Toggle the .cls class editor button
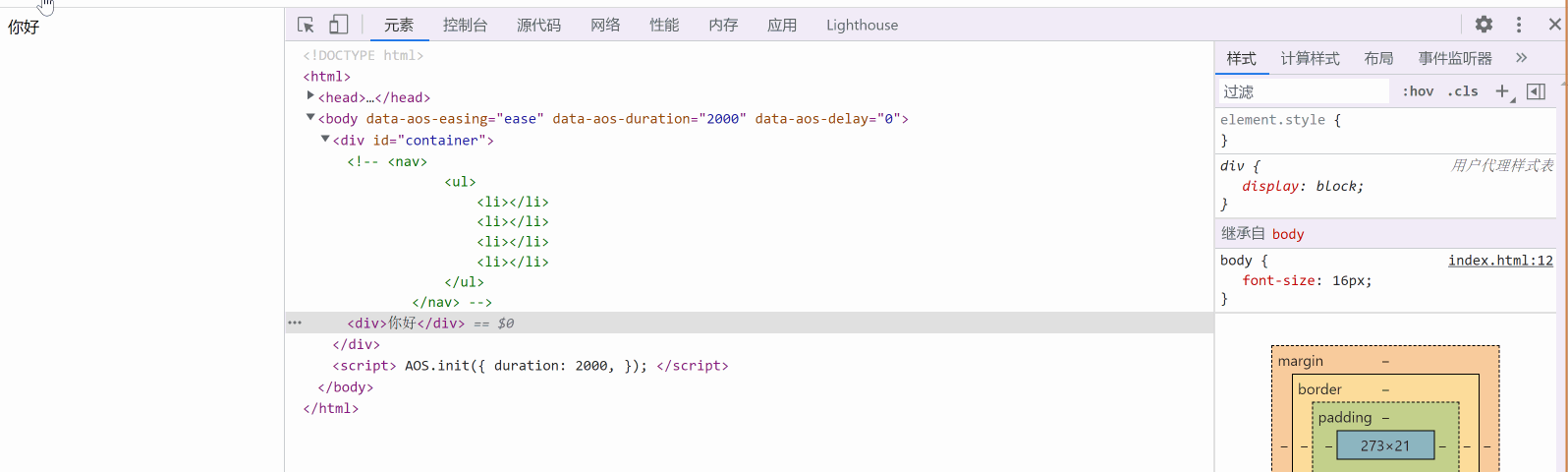This screenshot has width=1568, height=472. click(x=1463, y=91)
